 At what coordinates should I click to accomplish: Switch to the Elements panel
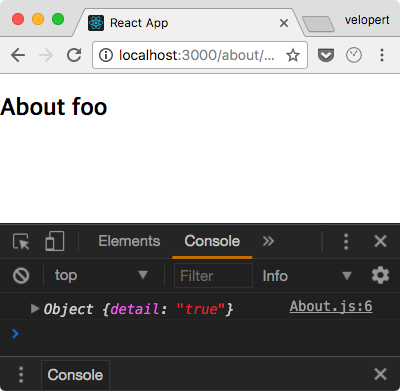(129, 241)
